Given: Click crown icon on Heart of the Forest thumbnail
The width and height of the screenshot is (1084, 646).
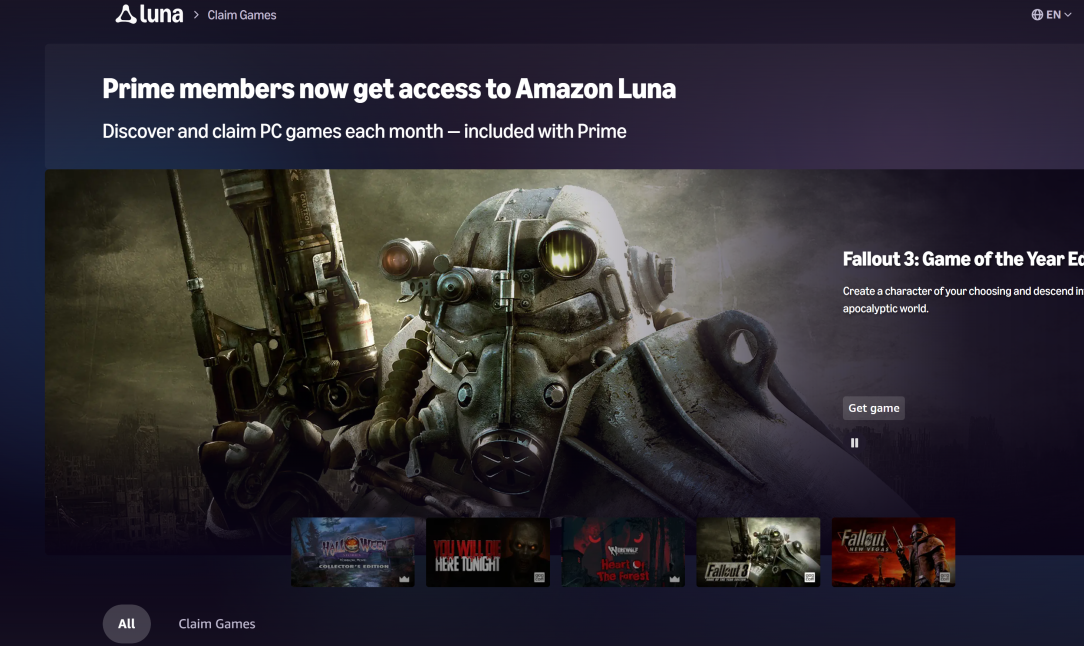Looking at the screenshot, I should click(675, 578).
